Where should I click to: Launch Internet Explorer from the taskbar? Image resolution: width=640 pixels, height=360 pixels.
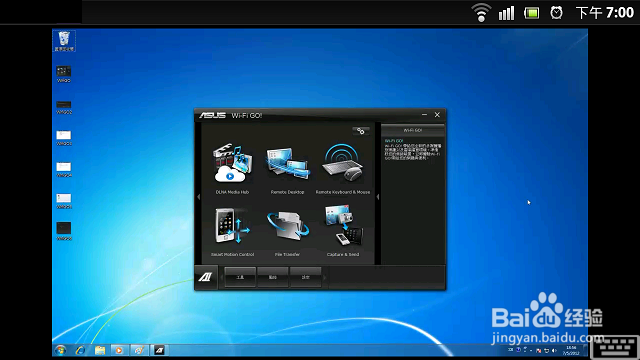pyautogui.click(x=80, y=350)
